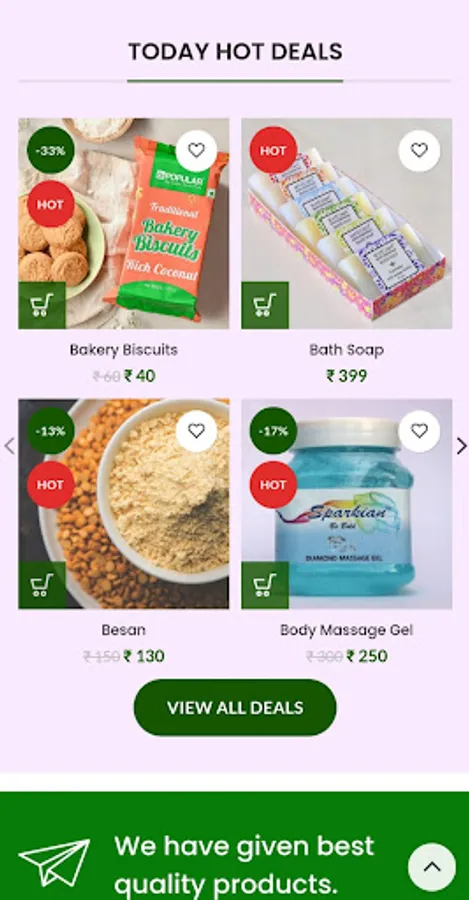Open the Besan product title link
469x900 pixels.
(x=123, y=630)
